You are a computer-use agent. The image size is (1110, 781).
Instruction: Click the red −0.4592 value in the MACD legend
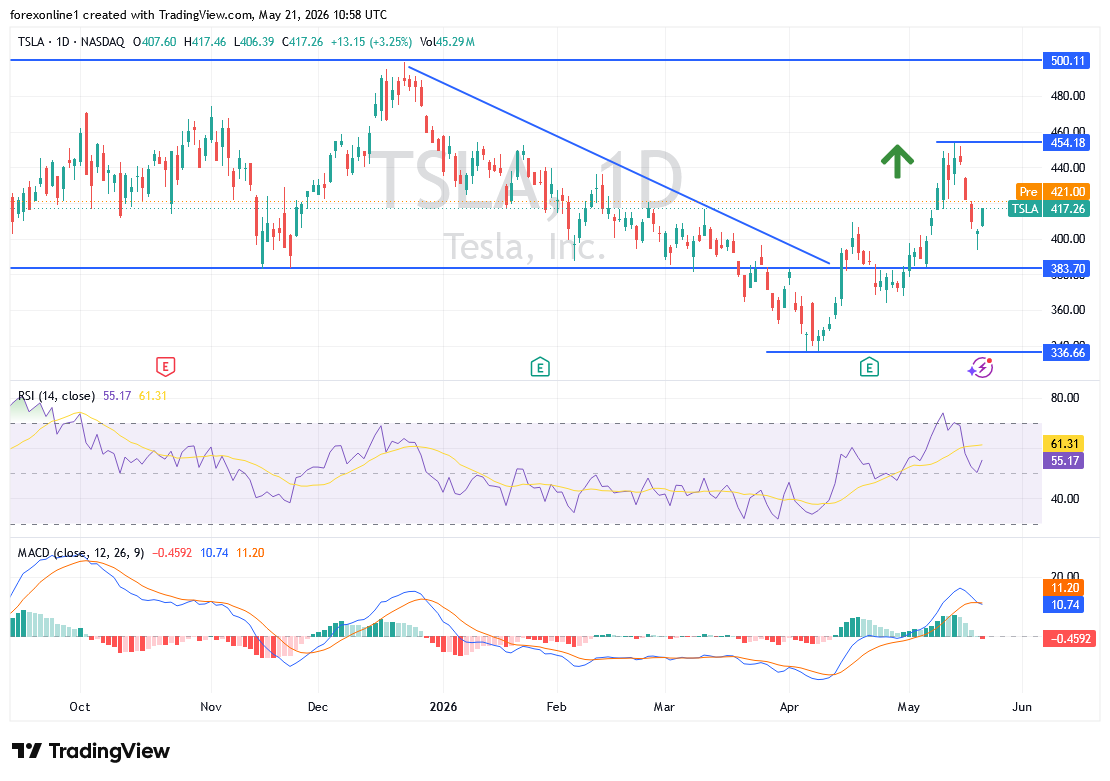[x=172, y=553]
